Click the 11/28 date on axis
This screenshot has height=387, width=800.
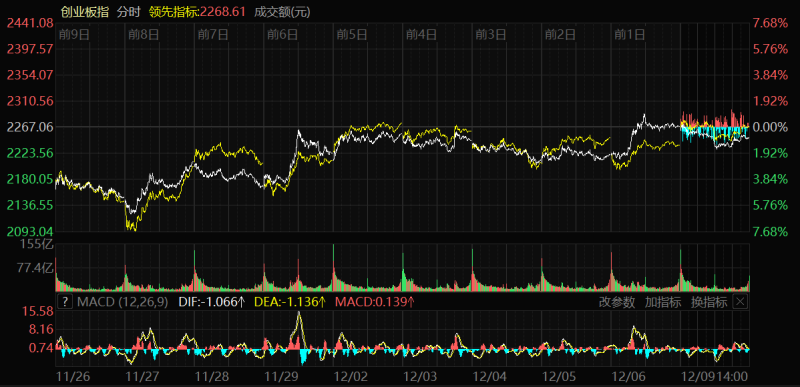click(213, 376)
